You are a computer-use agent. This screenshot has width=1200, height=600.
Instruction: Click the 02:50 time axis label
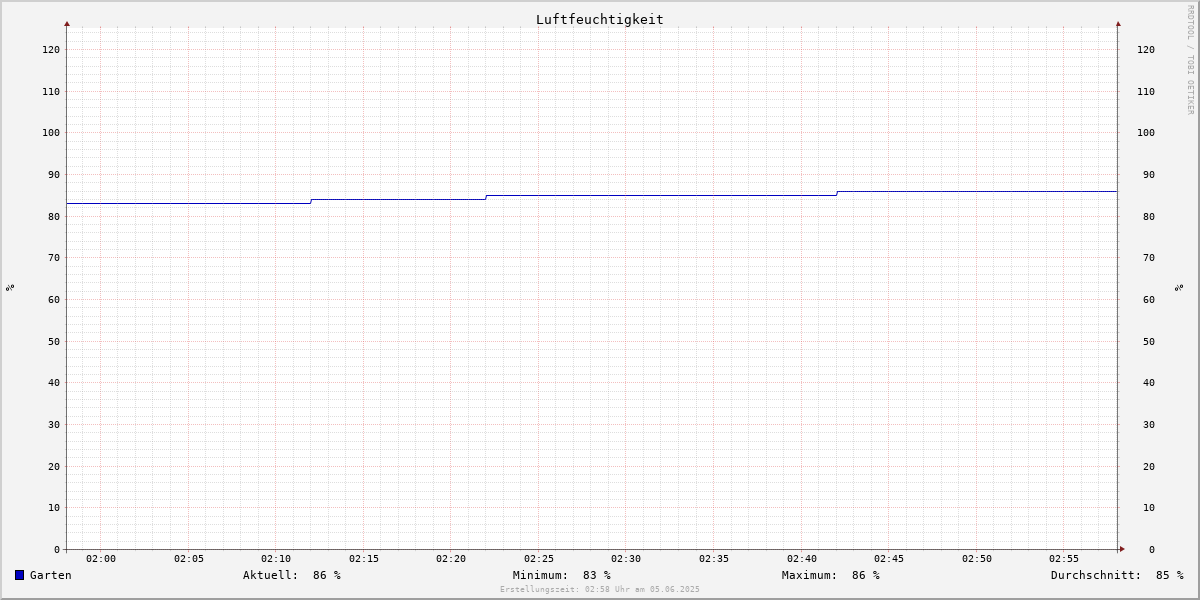[977, 559]
